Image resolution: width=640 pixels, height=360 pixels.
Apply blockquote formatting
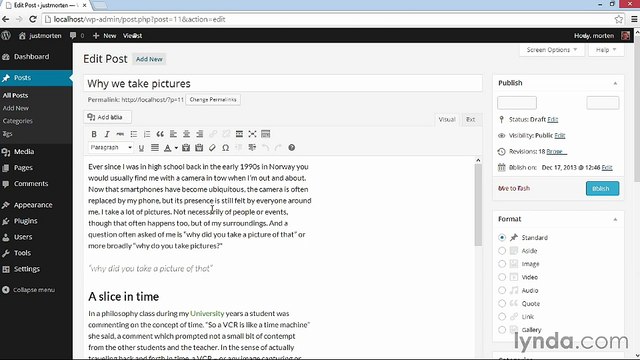click(x=160, y=134)
